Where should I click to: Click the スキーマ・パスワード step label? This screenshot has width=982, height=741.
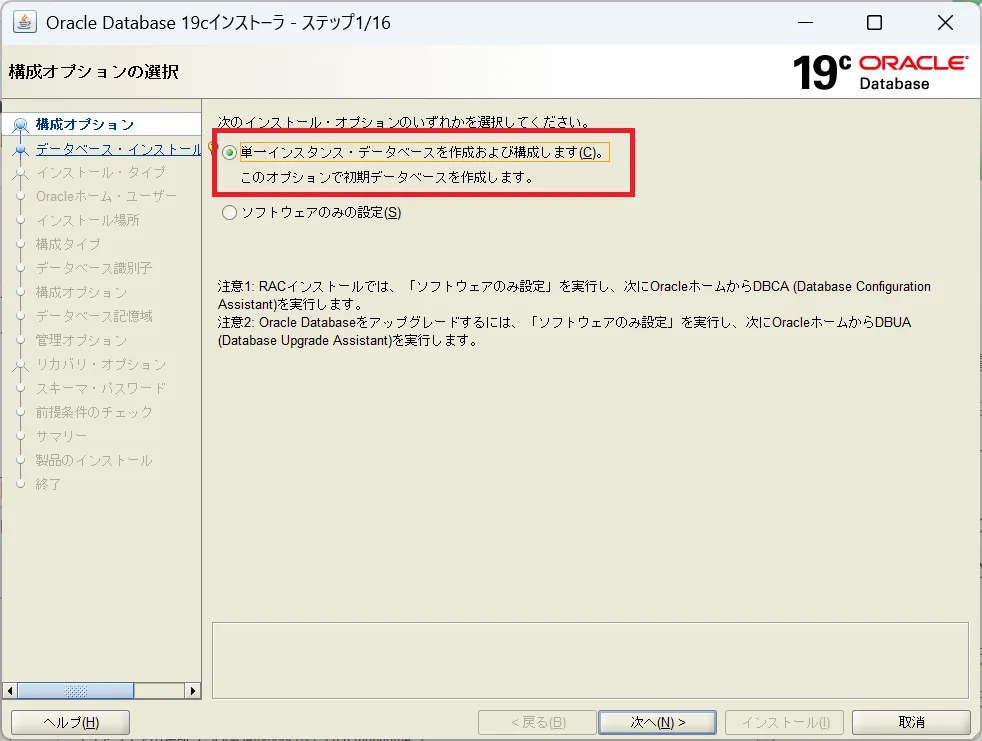101,388
